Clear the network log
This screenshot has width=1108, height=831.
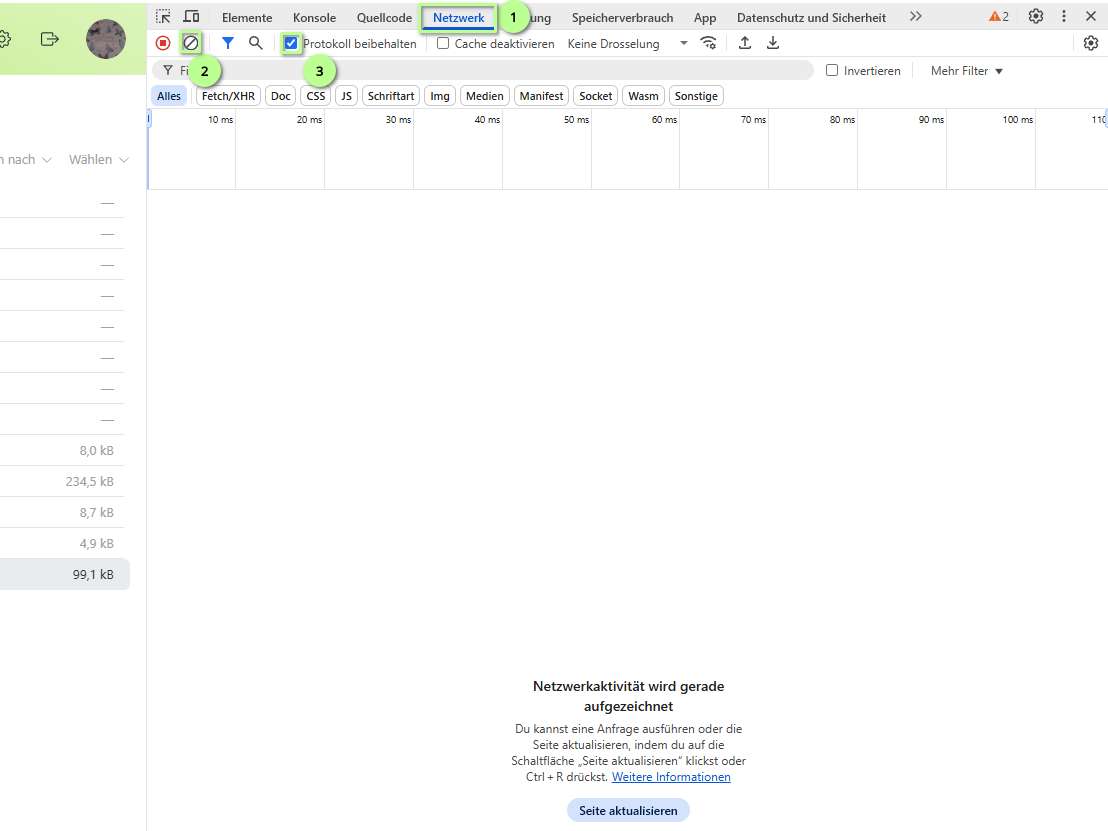tap(190, 43)
